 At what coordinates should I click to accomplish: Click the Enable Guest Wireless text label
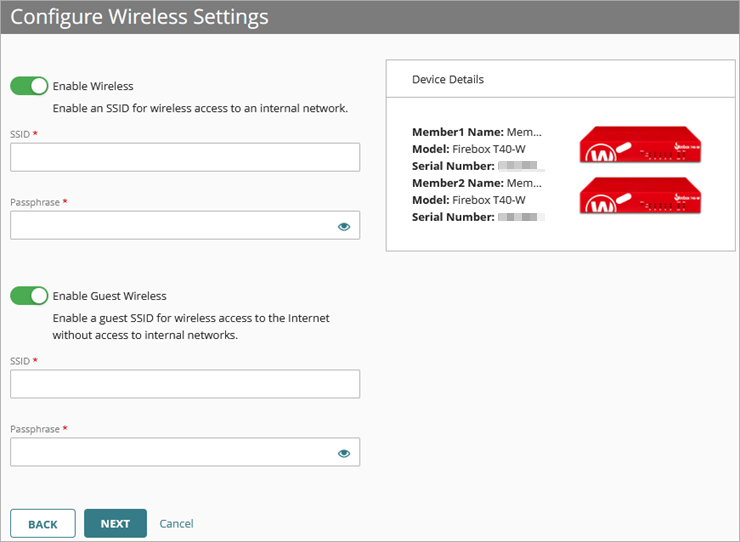[x=109, y=296]
